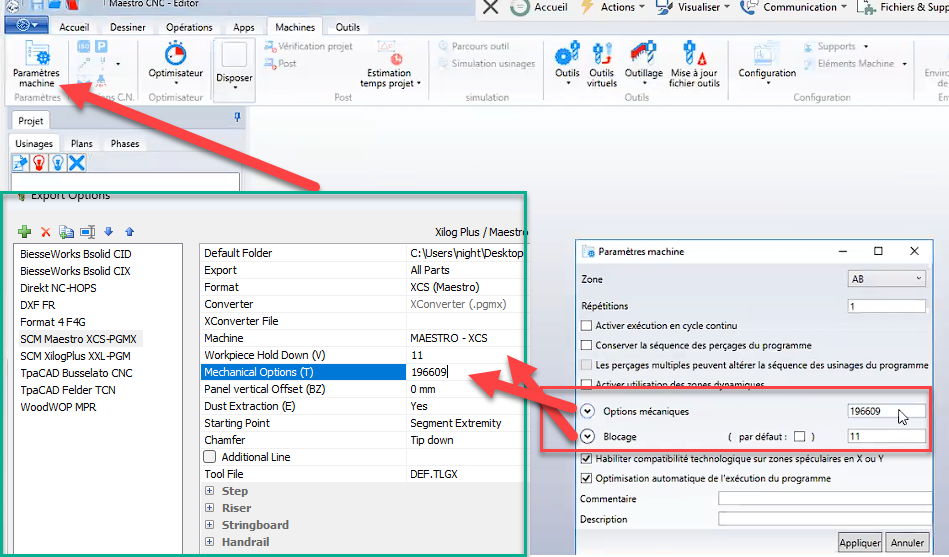Screen dimensions: 949x557
Task: Toggle Blocage par défaut checkbox
Action: pyautogui.click(x=800, y=437)
